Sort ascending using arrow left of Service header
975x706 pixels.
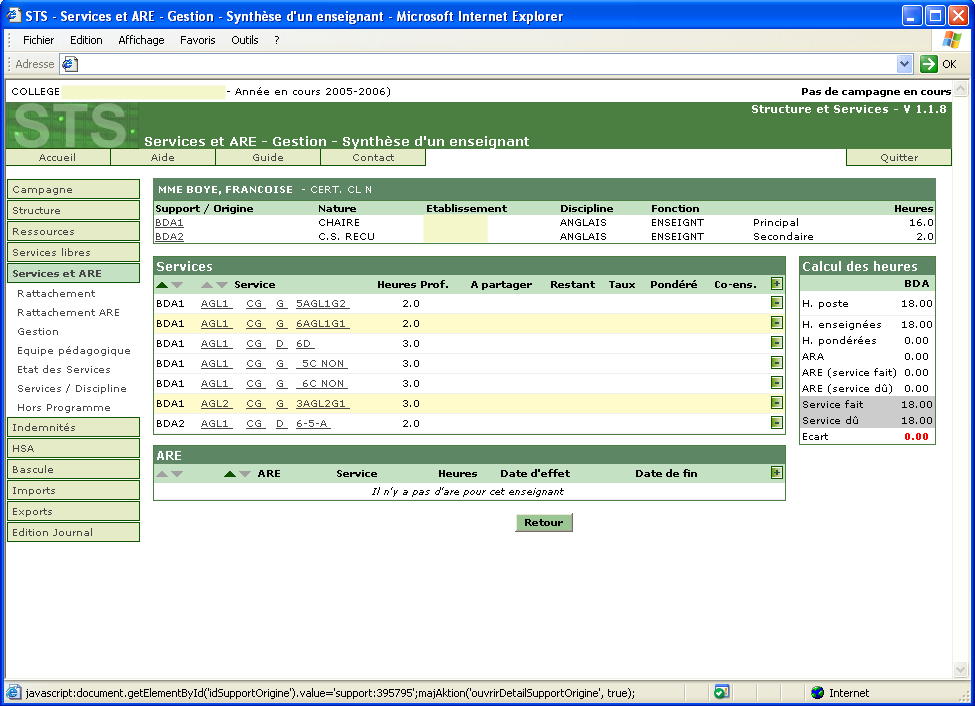207,285
